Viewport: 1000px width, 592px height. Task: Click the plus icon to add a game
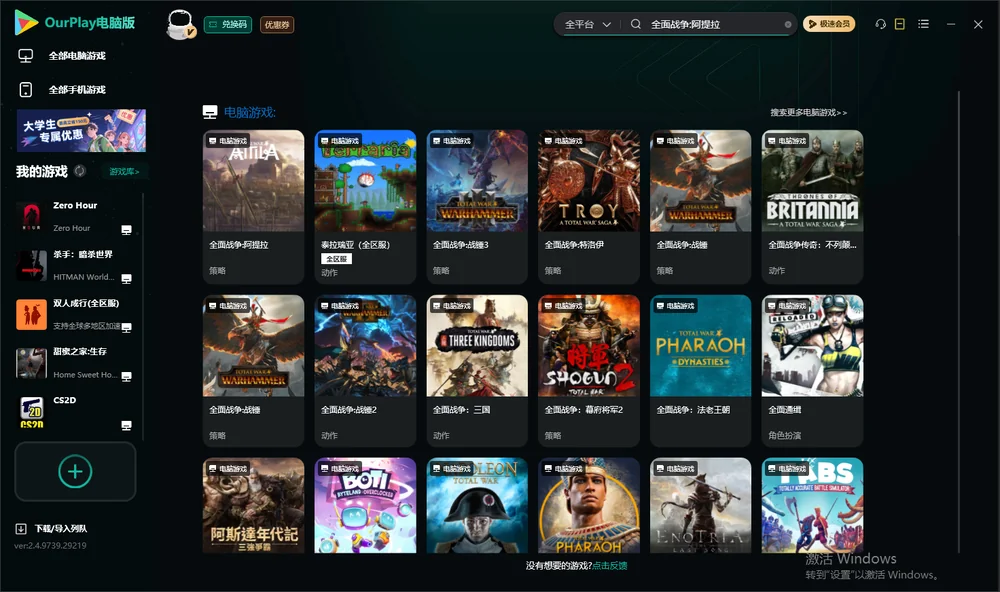[x=75, y=471]
